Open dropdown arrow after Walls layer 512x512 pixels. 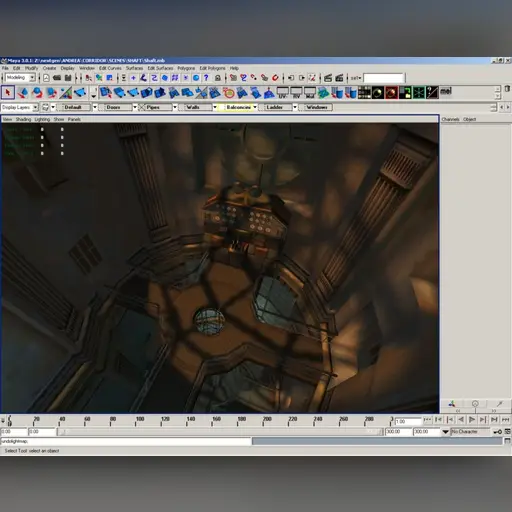pos(215,107)
